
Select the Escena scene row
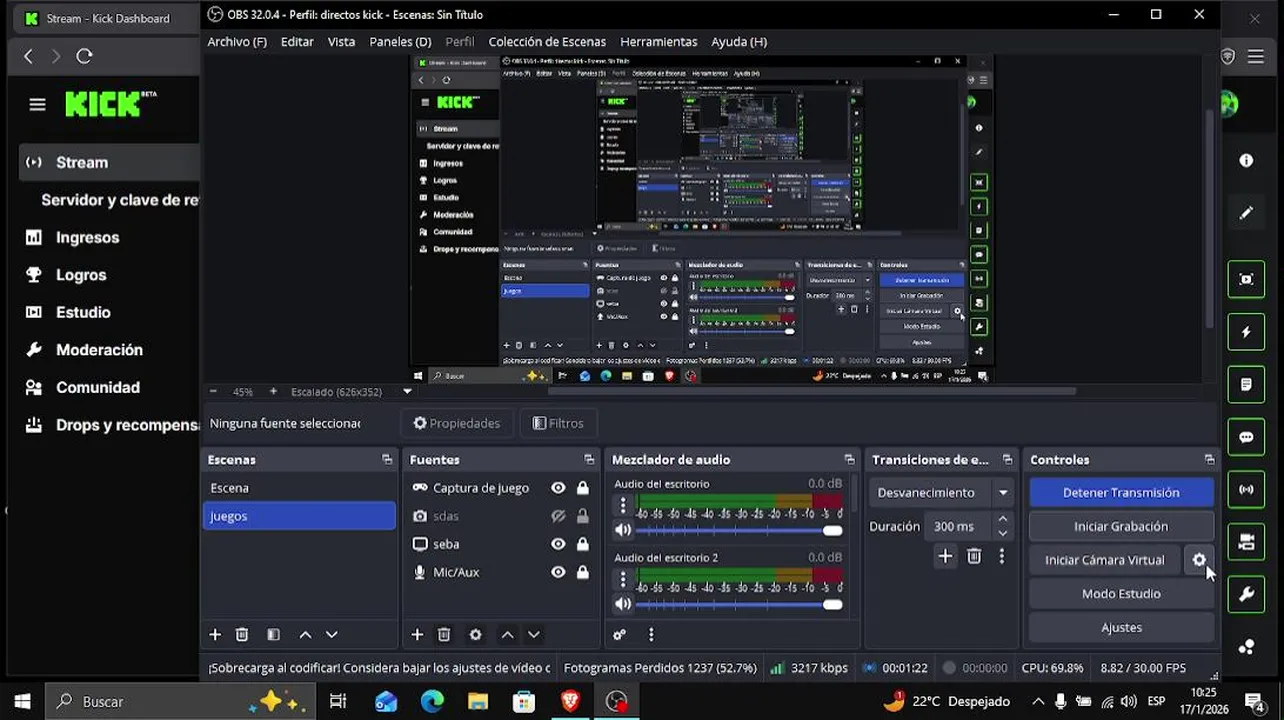point(299,488)
